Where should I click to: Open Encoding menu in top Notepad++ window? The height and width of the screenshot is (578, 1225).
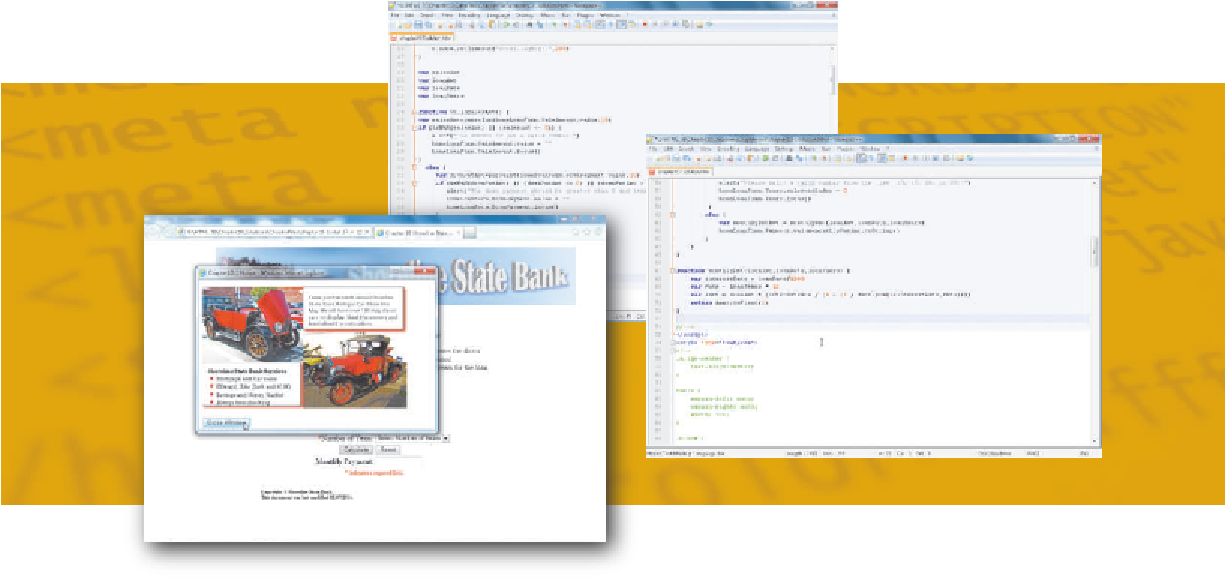(469, 15)
